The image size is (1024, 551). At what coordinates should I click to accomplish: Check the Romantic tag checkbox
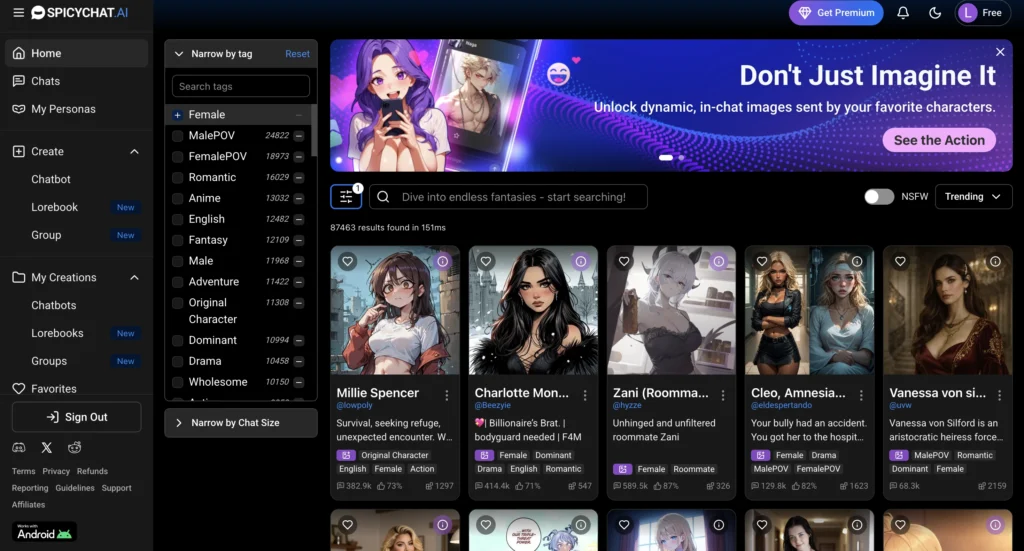(x=177, y=178)
